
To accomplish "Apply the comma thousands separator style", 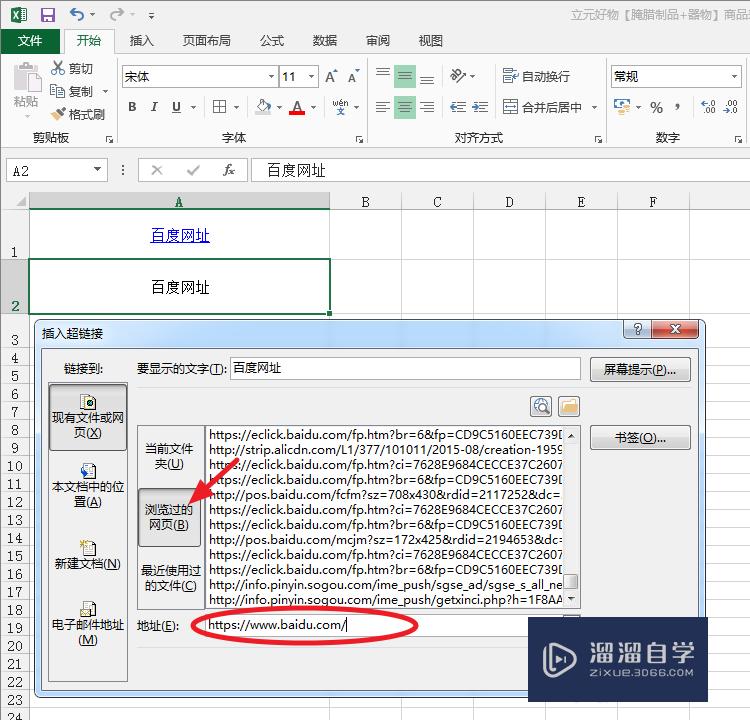I will [678, 107].
